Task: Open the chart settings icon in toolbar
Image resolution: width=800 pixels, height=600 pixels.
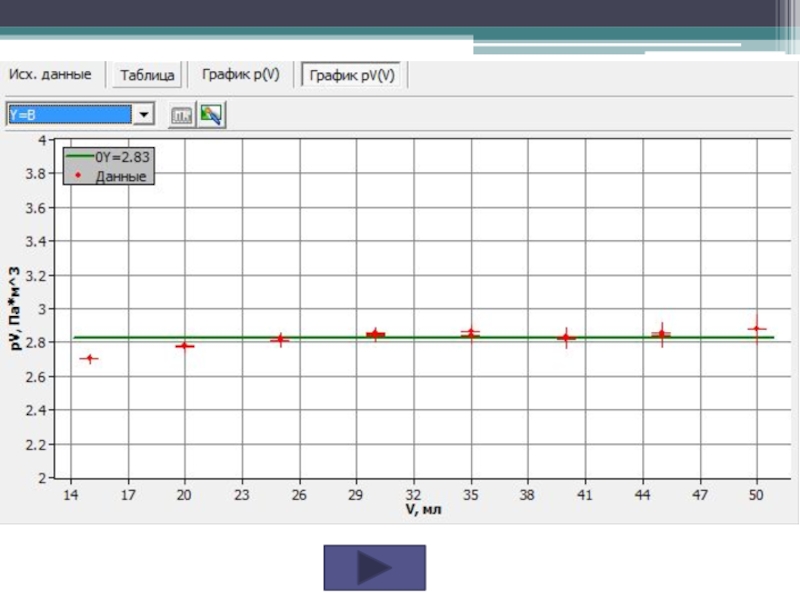Action: click(x=182, y=115)
